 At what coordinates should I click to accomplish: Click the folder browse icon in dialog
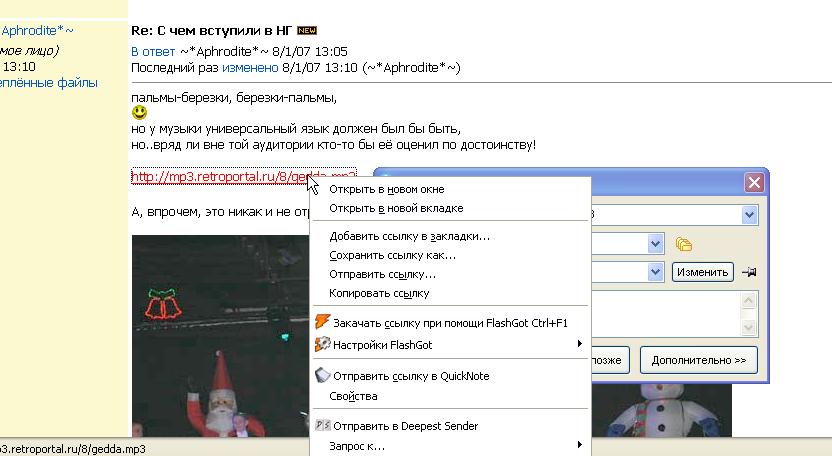point(684,244)
